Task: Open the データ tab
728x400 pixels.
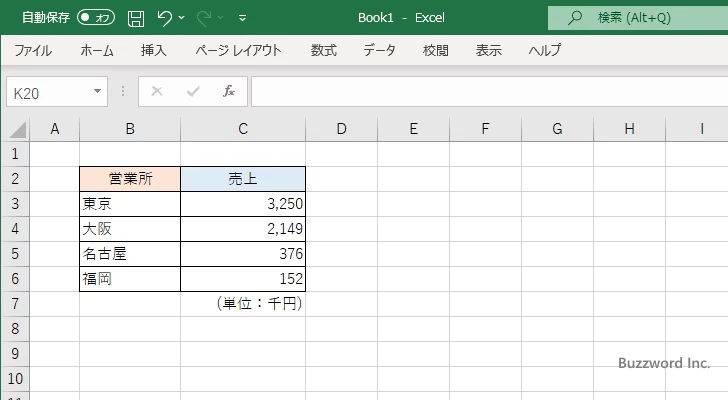Action: click(379, 50)
